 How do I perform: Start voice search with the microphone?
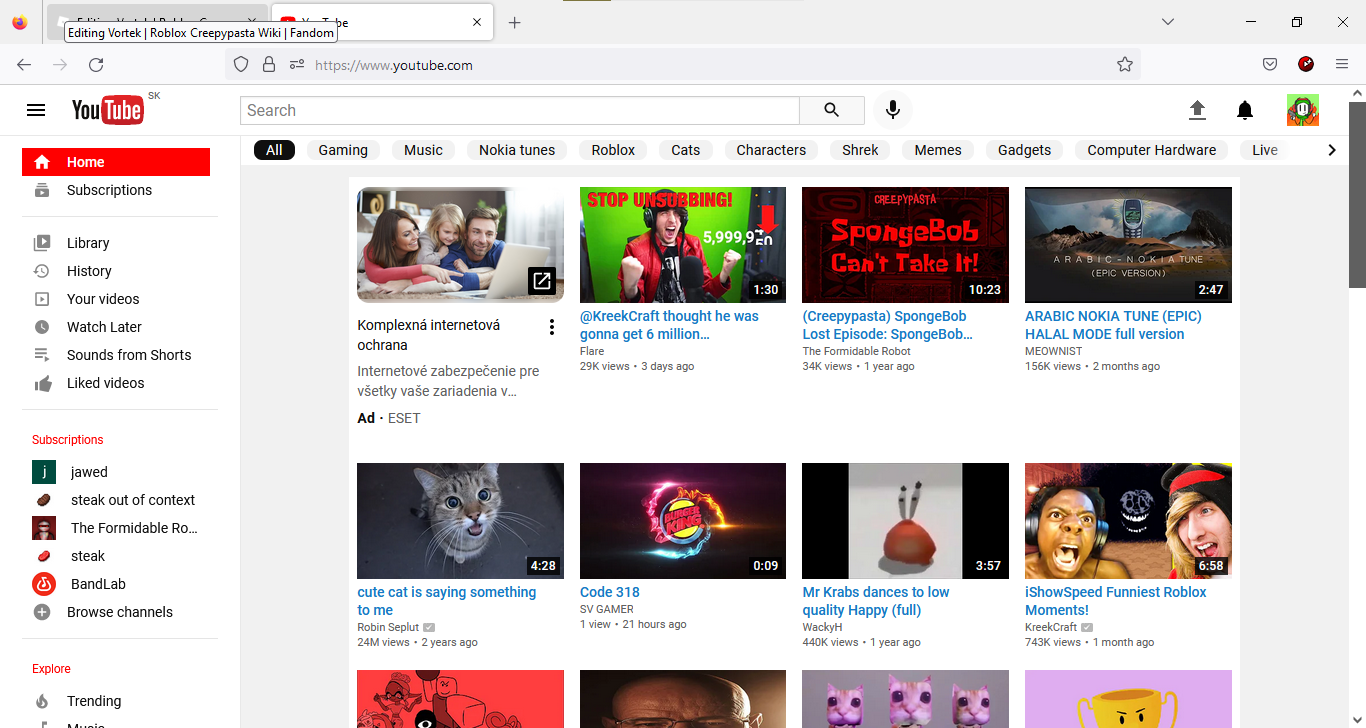[x=893, y=110]
